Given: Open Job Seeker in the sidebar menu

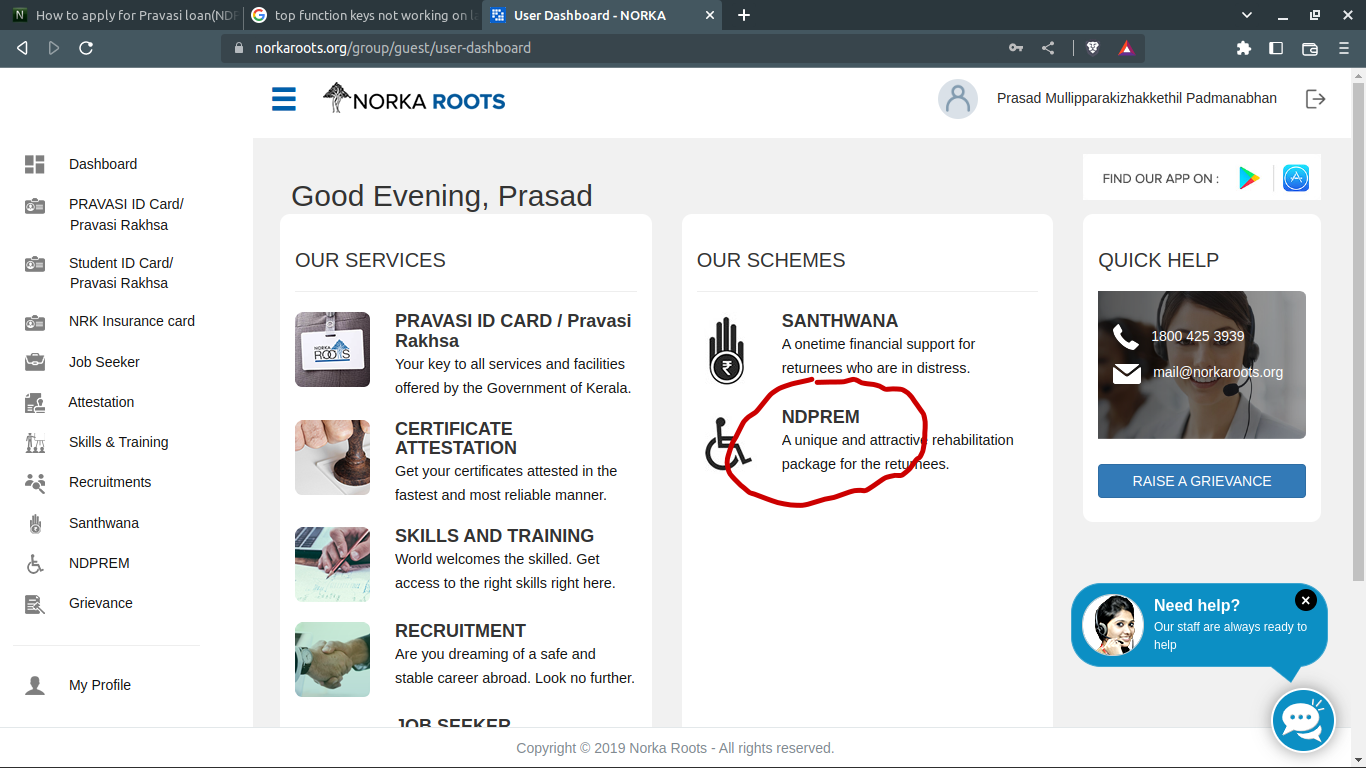Looking at the screenshot, I should pyautogui.click(x=104, y=362).
